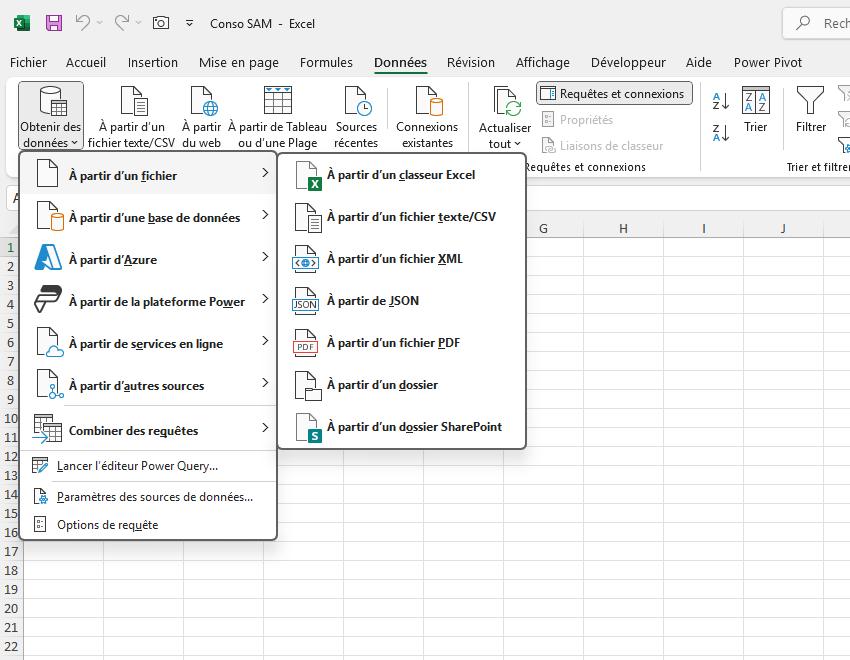The image size is (850, 660).
Task: Select row 22 header
Action: (11, 646)
